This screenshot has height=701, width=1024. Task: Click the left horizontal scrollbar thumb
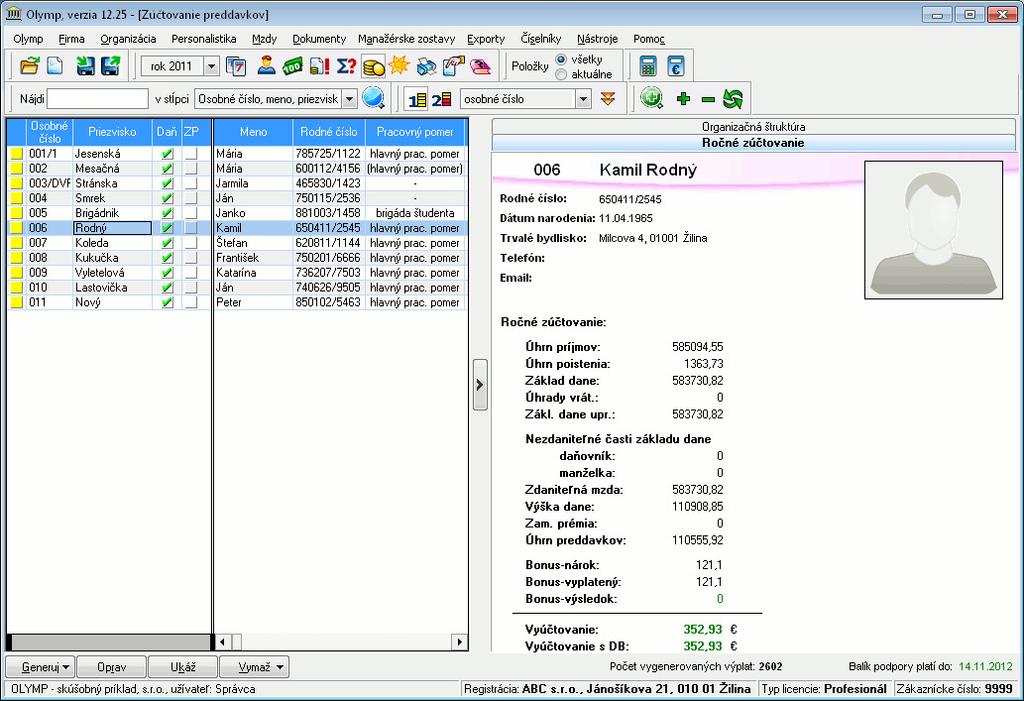pos(111,642)
